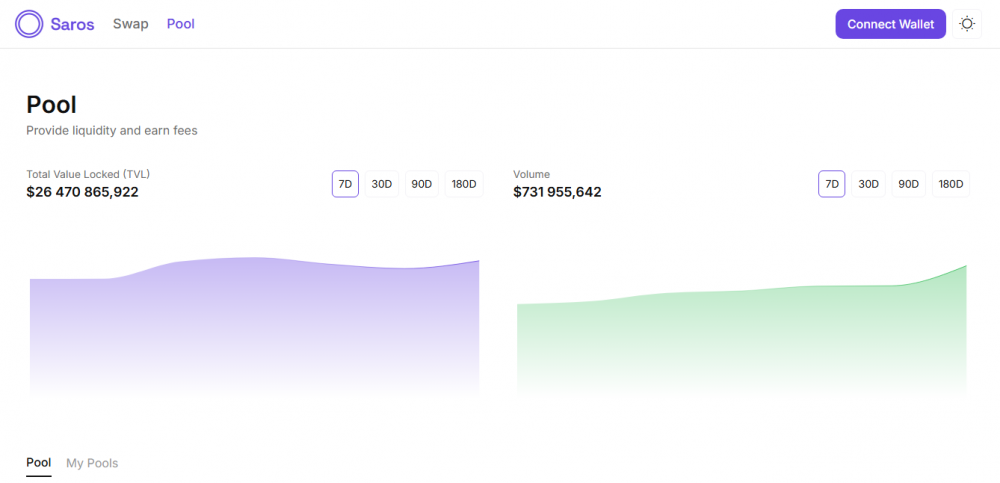Click the purple TVL area chart
1000x483 pixels.
click(x=255, y=320)
